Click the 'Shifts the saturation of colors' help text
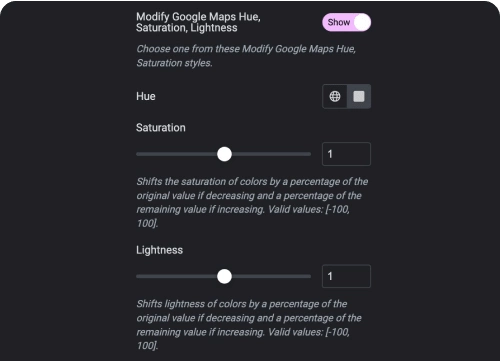 252,202
